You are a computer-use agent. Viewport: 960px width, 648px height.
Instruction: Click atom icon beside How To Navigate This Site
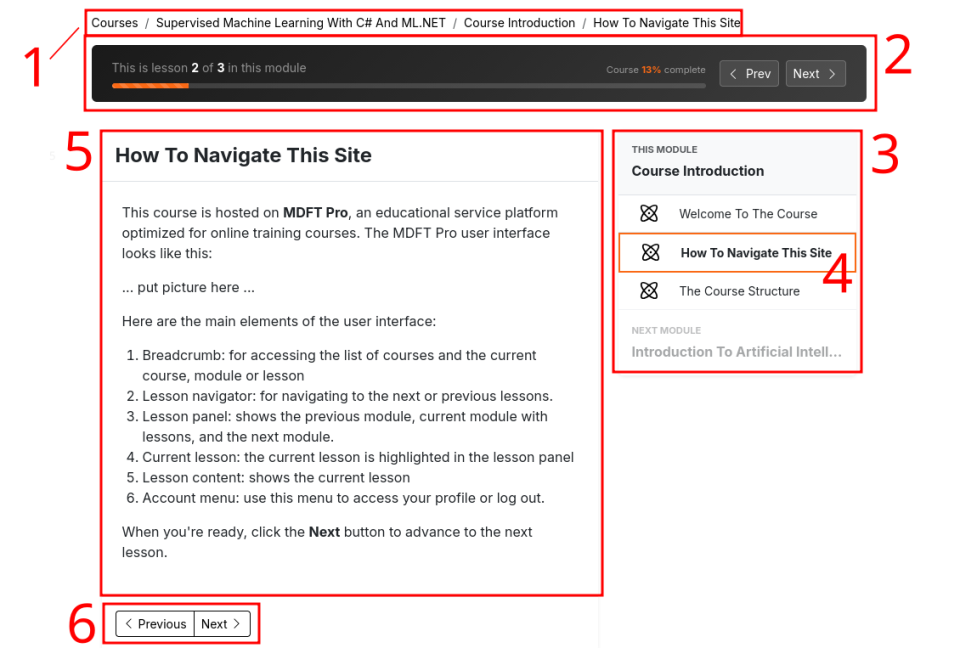click(x=650, y=252)
